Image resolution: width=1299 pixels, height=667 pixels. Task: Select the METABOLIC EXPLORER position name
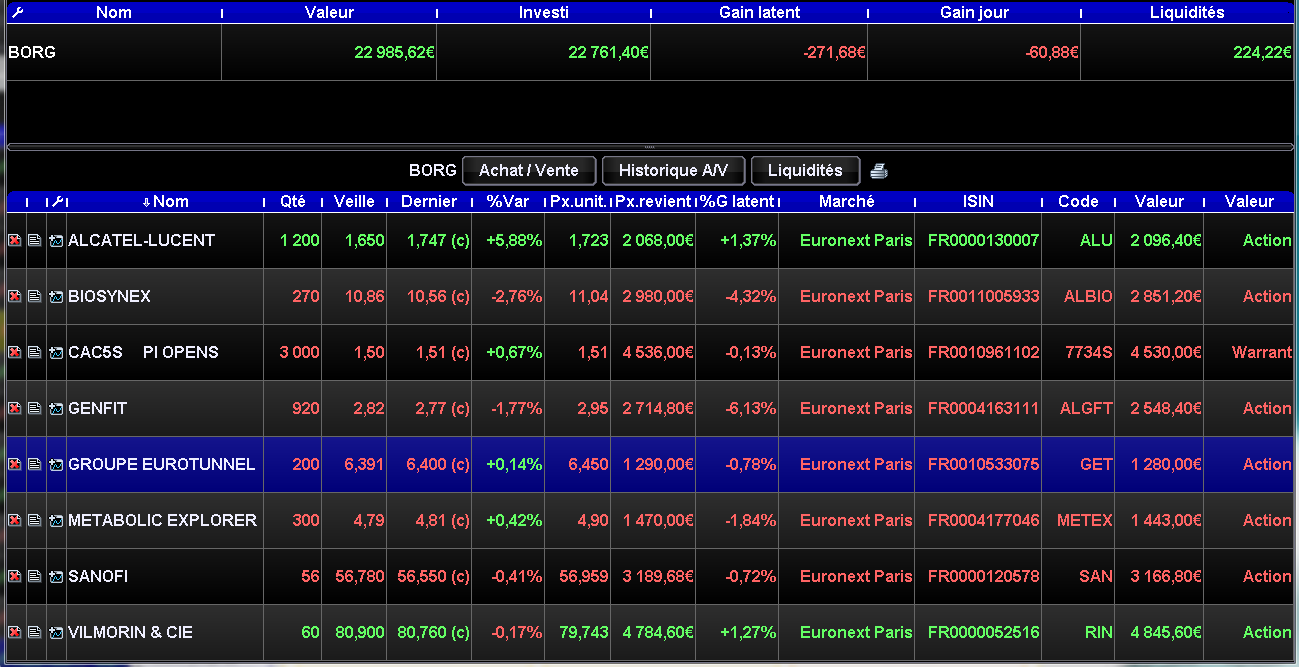click(162, 521)
